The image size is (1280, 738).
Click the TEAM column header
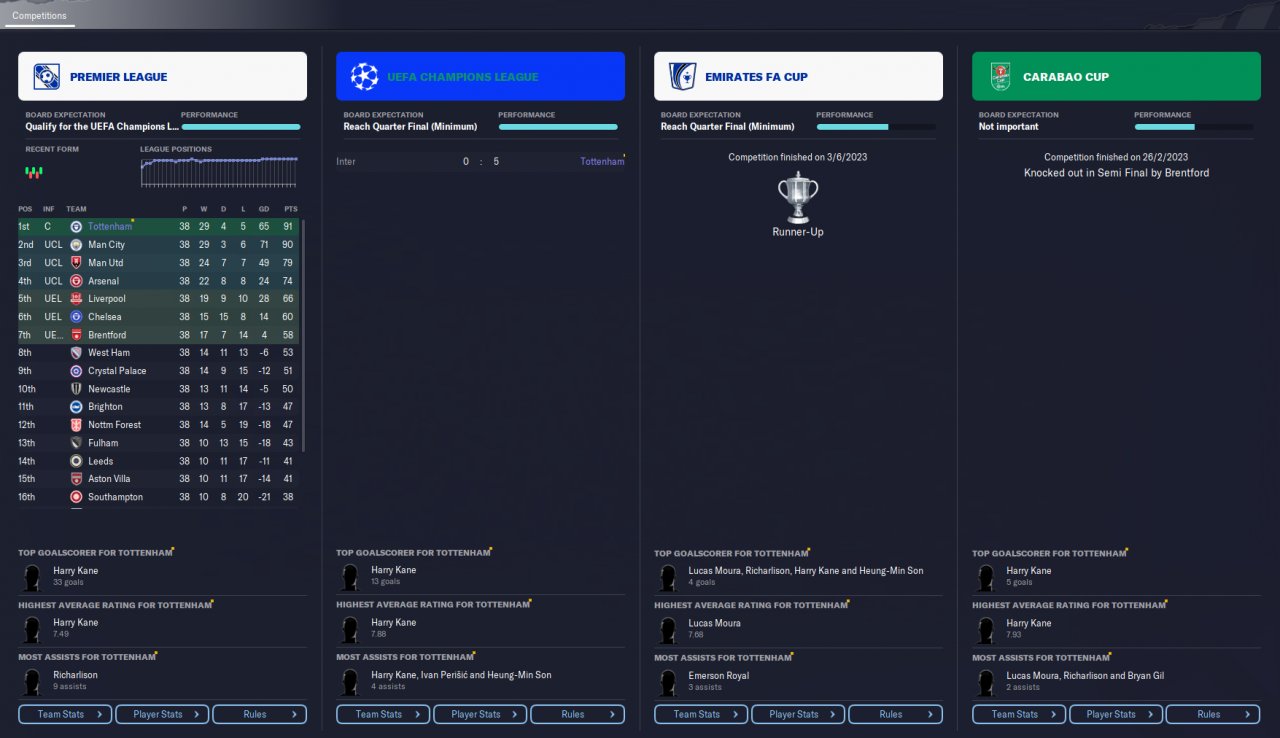(76, 209)
